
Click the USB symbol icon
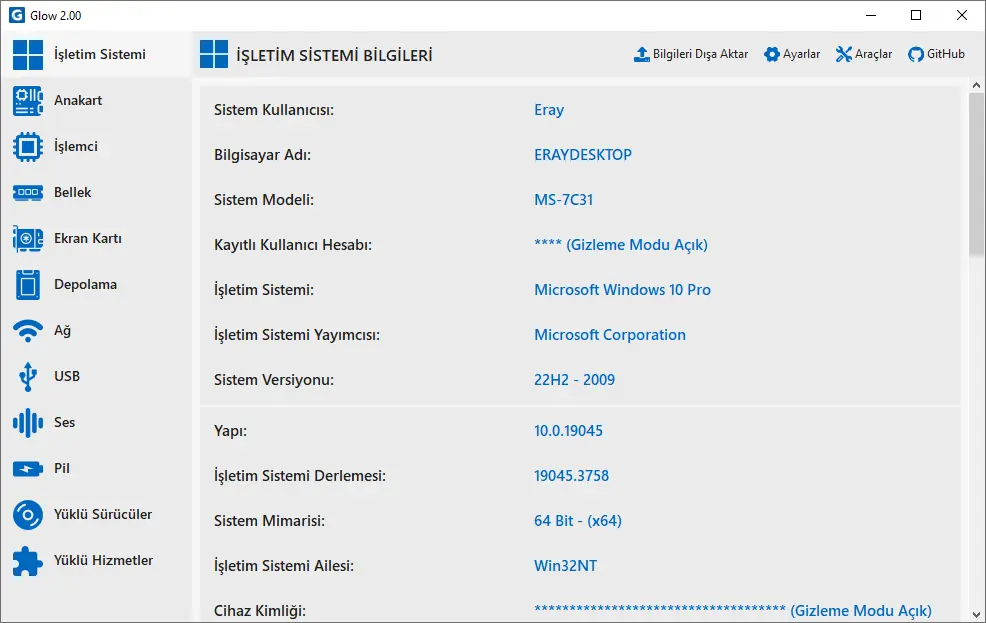click(x=28, y=377)
